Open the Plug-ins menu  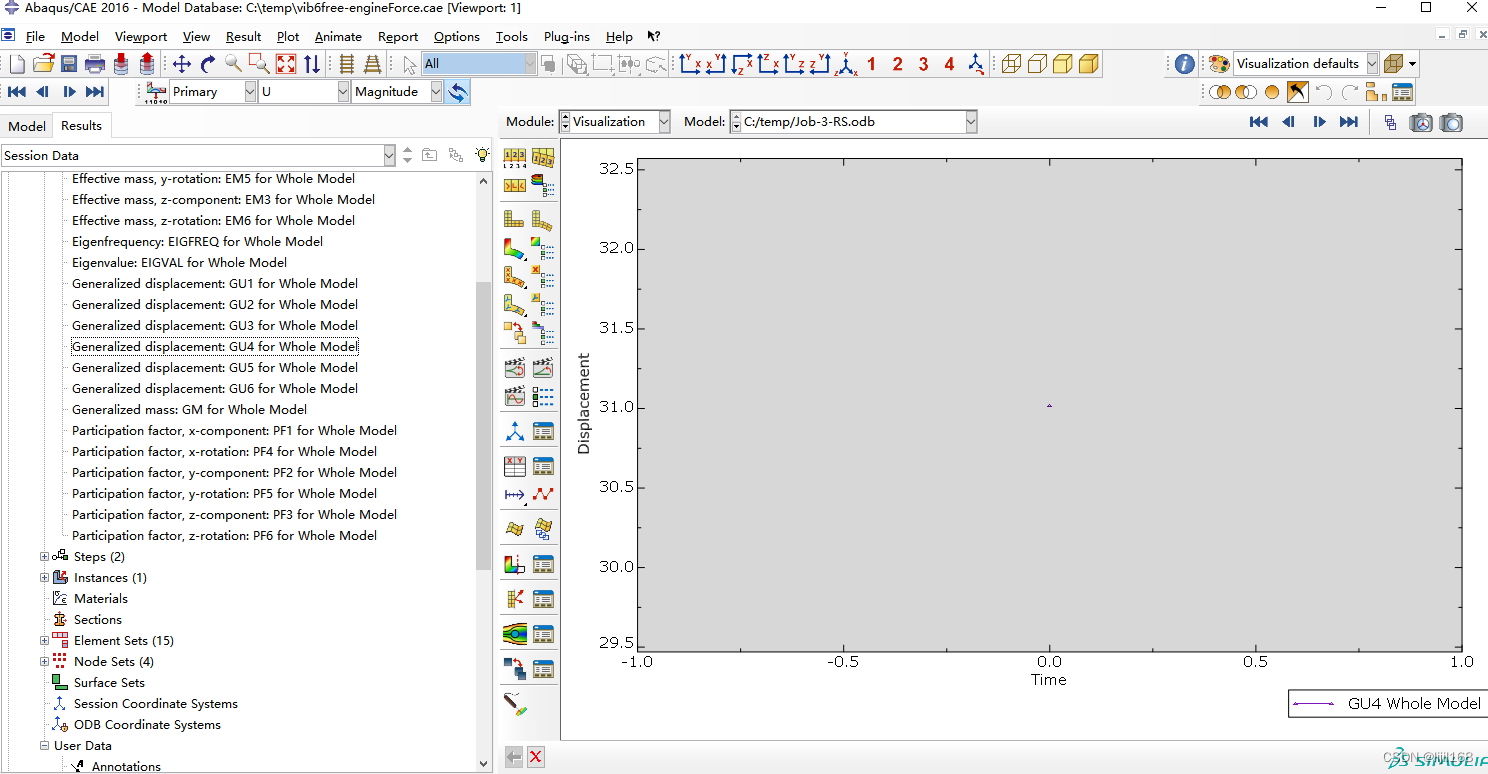click(x=566, y=37)
